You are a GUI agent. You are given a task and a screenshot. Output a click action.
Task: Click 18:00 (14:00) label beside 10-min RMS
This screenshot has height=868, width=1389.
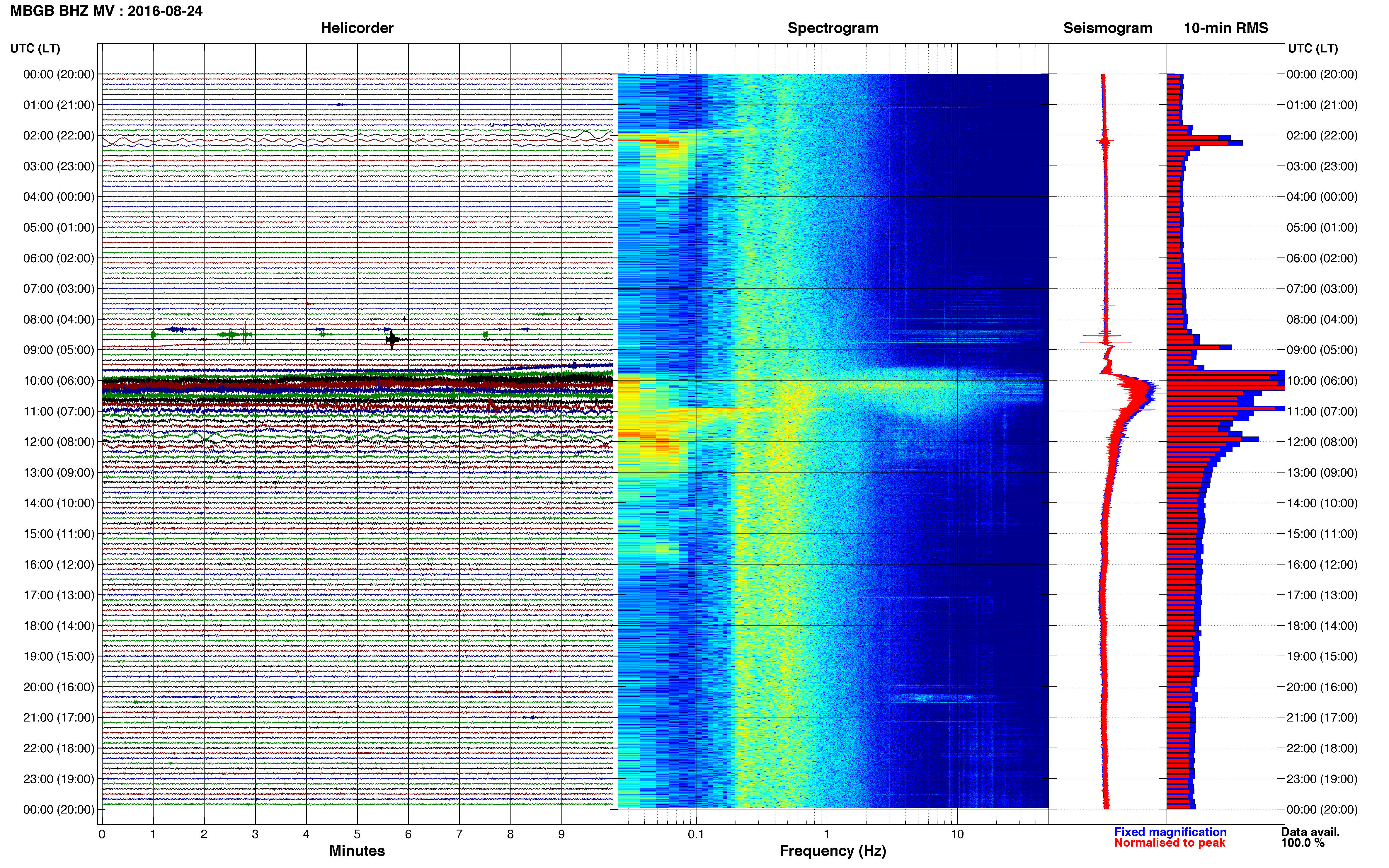(1322, 626)
